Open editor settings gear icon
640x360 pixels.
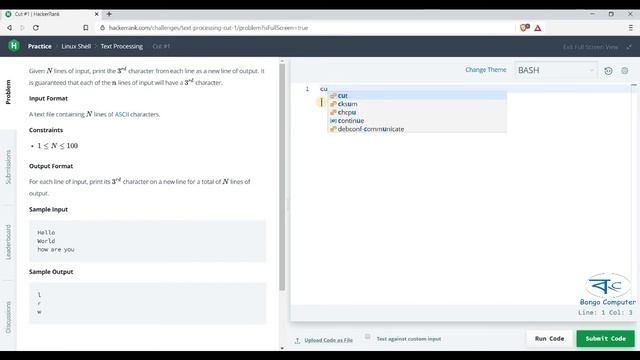tap(624, 71)
